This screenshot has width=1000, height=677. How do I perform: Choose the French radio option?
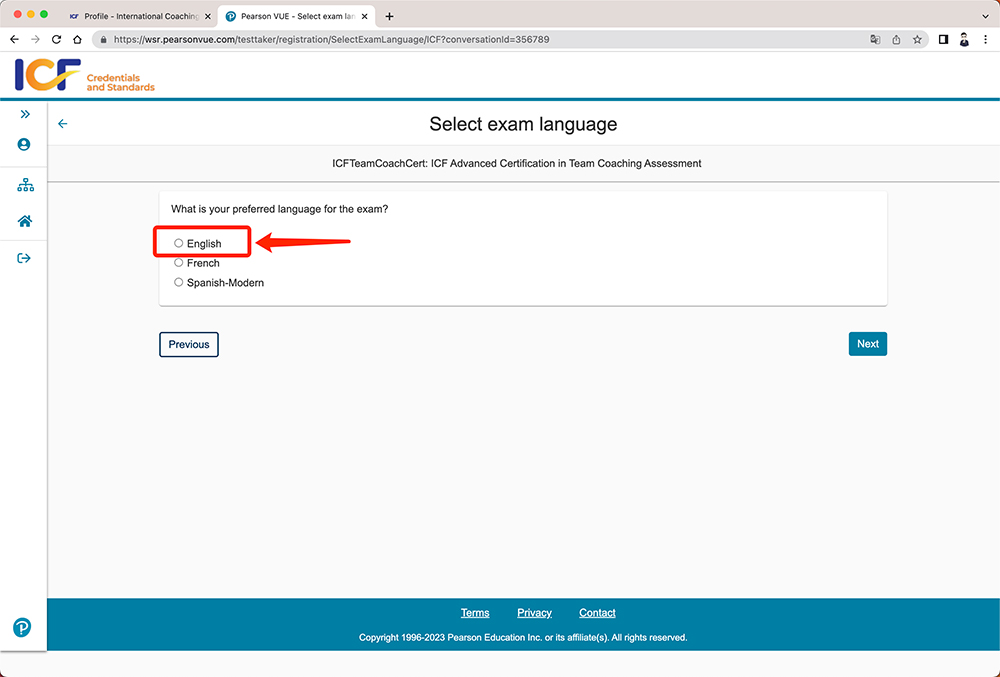179,263
